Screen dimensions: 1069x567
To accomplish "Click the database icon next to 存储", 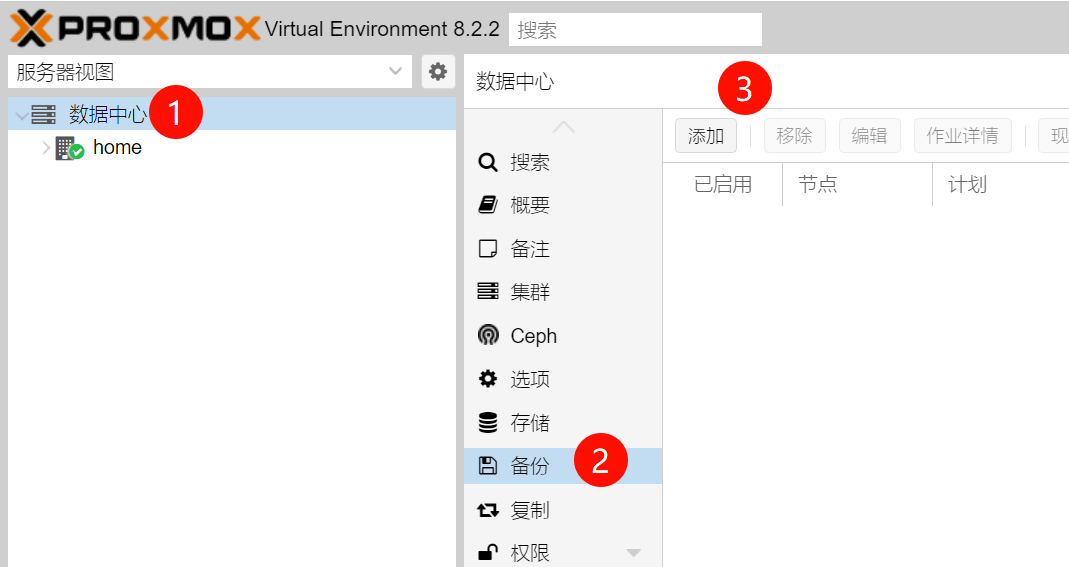I will (488, 423).
